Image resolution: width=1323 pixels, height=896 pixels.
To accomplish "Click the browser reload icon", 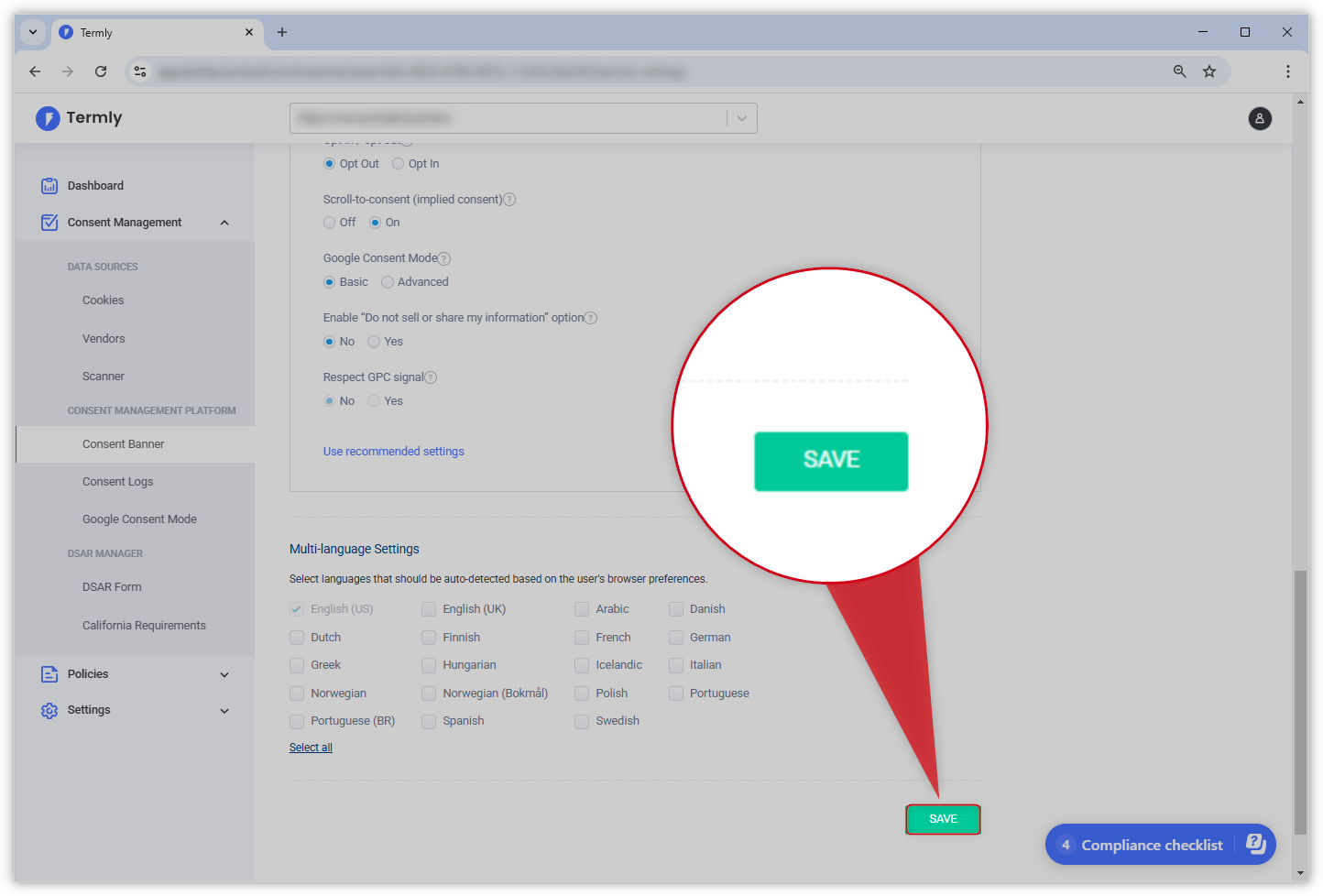I will point(101,71).
